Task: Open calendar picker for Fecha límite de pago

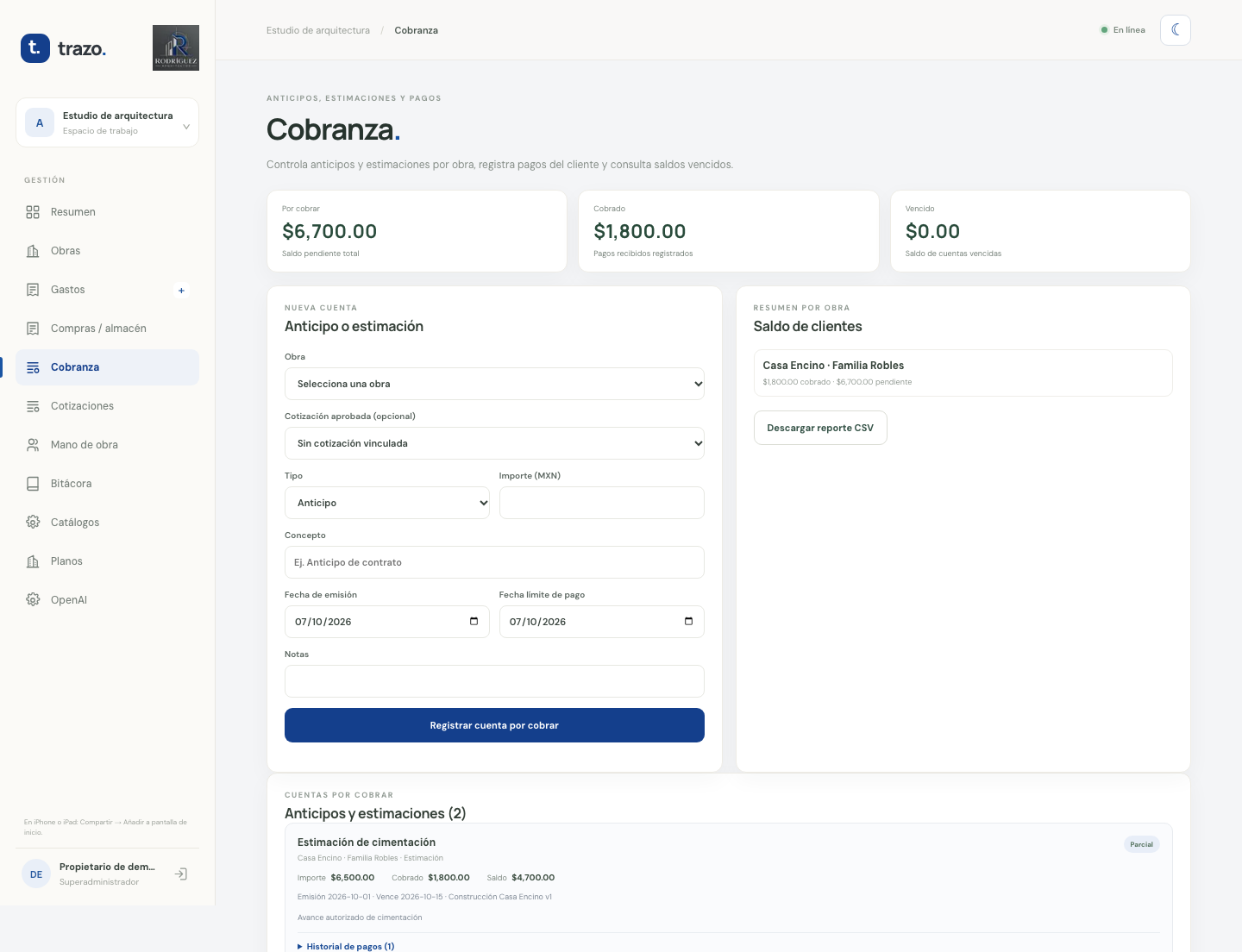Action: click(688, 622)
